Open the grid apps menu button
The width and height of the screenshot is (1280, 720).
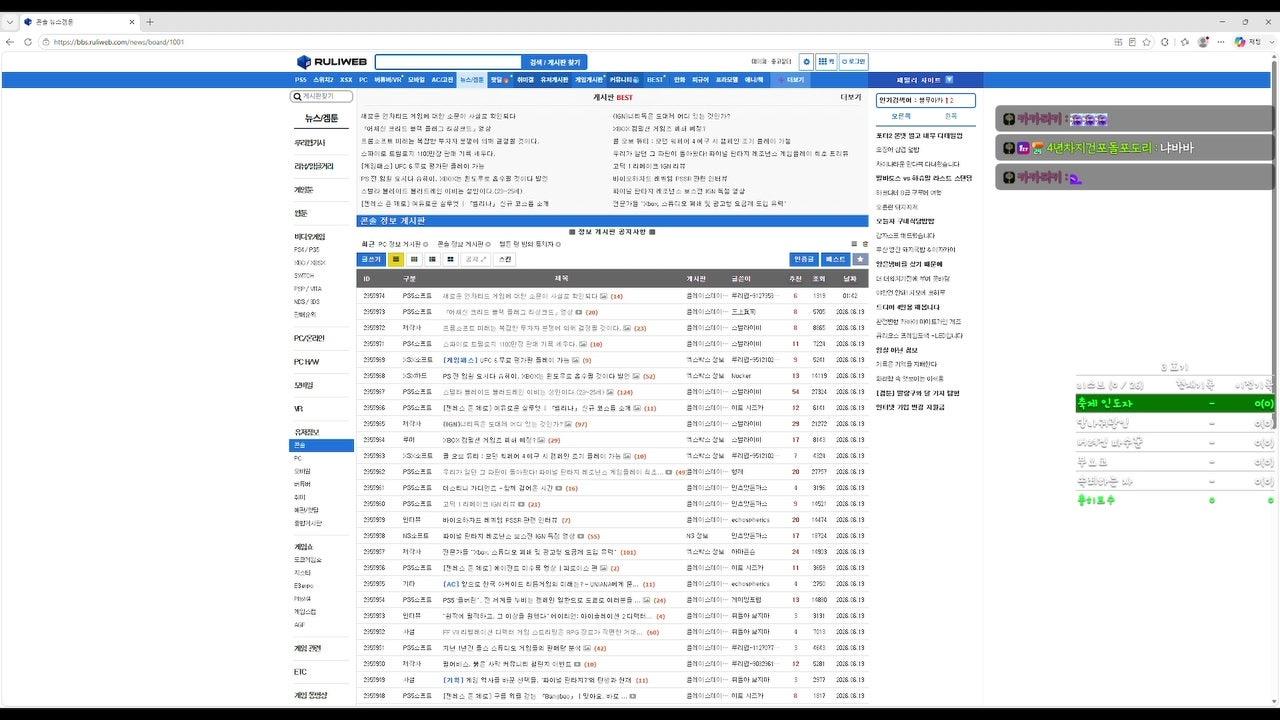(826, 62)
